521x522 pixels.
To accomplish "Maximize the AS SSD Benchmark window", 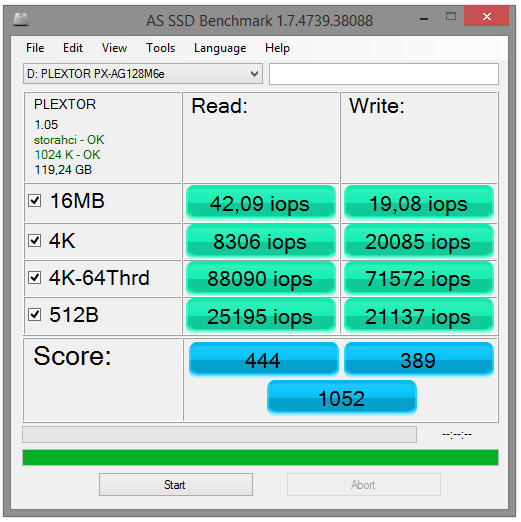I will 451,16.
